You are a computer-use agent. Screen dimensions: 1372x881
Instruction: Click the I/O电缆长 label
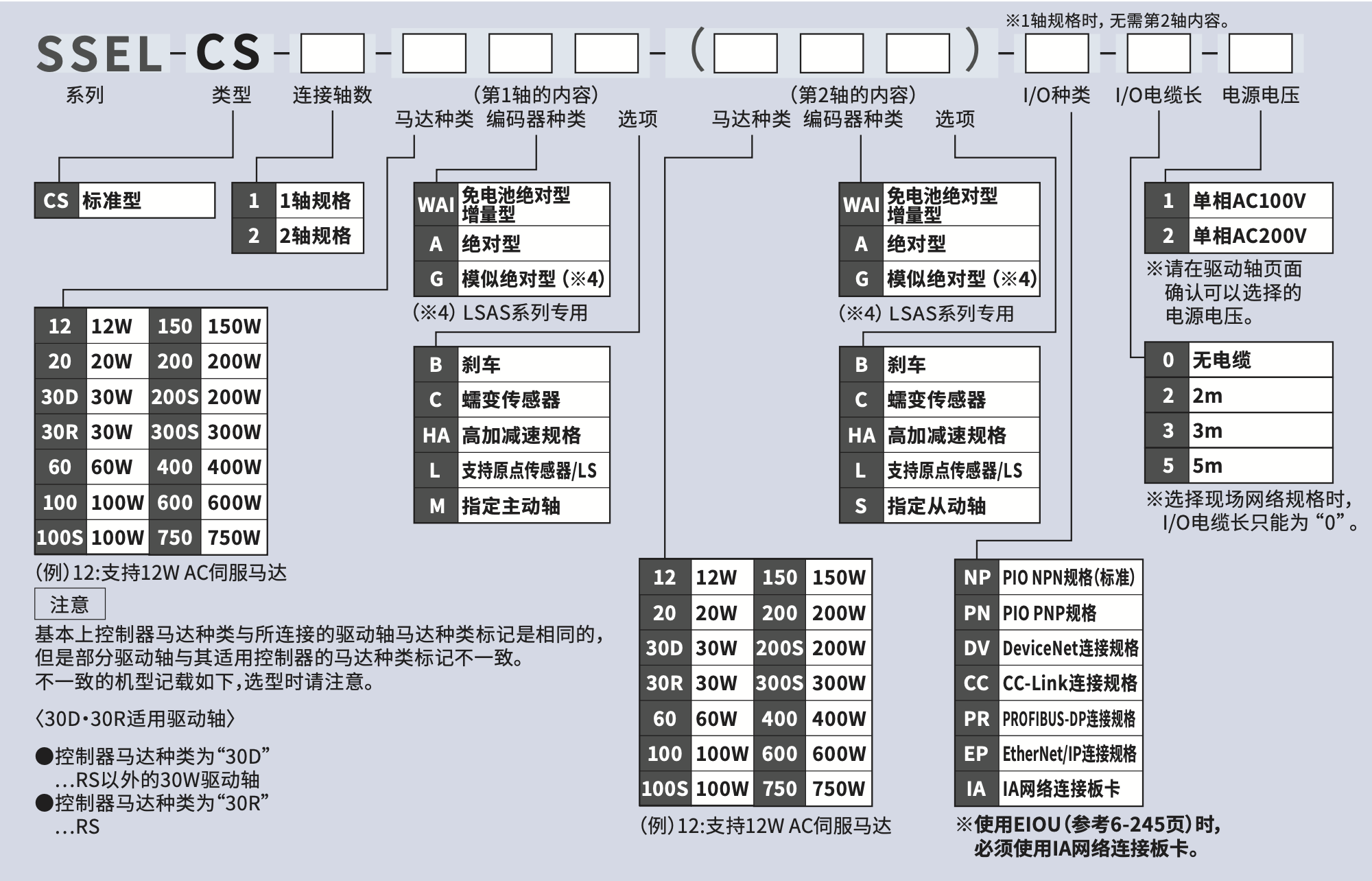pos(1159,95)
